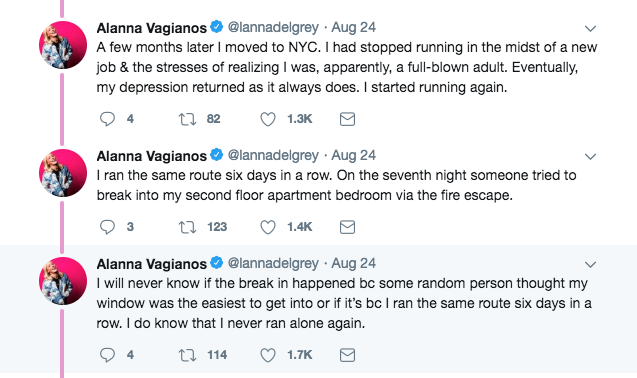Retweet the tweet with 82 retweets
Image resolution: width=637 pixels, height=378 pixels.
point(188,119)
